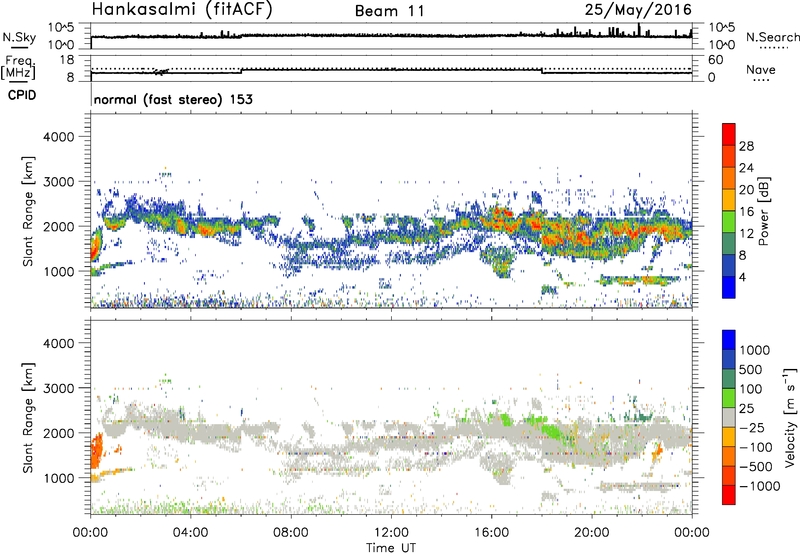The height and width of the screenshot is (554, 800).
Task: Click the "Power [dB]" colorbar title
Action: click(x=763, y=211)
